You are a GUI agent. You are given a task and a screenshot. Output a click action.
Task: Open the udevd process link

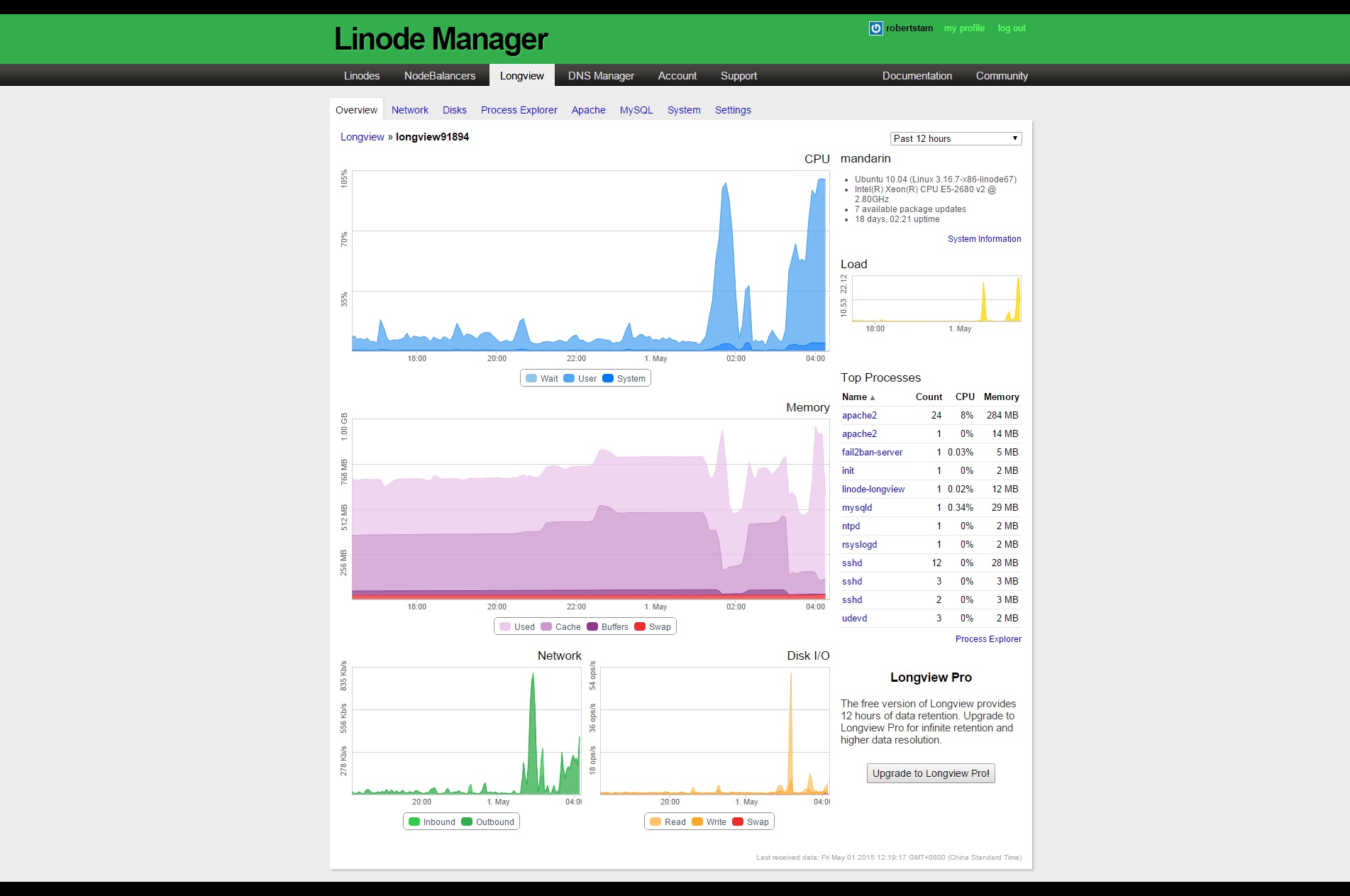coord(854,619)
